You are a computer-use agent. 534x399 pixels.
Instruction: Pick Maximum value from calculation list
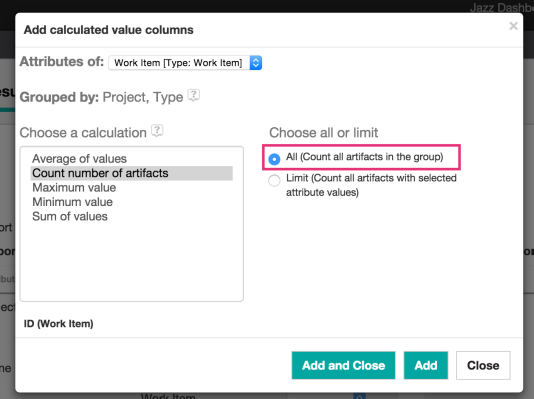pyautogui.click(x=74, y=188)
